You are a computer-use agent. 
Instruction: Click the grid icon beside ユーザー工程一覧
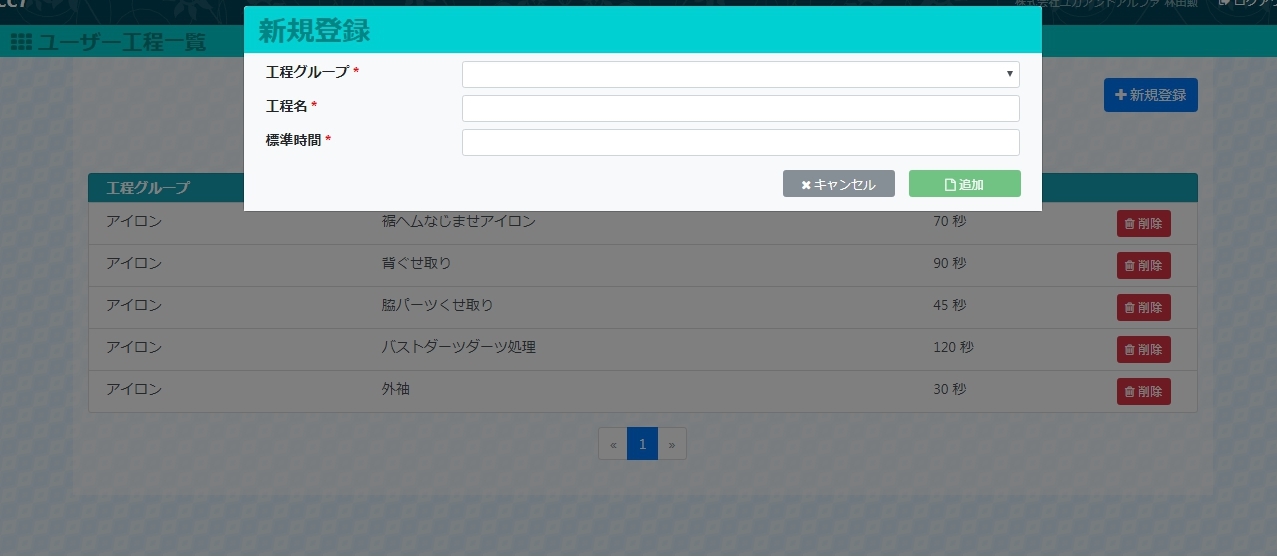click(x=21, y=42)
